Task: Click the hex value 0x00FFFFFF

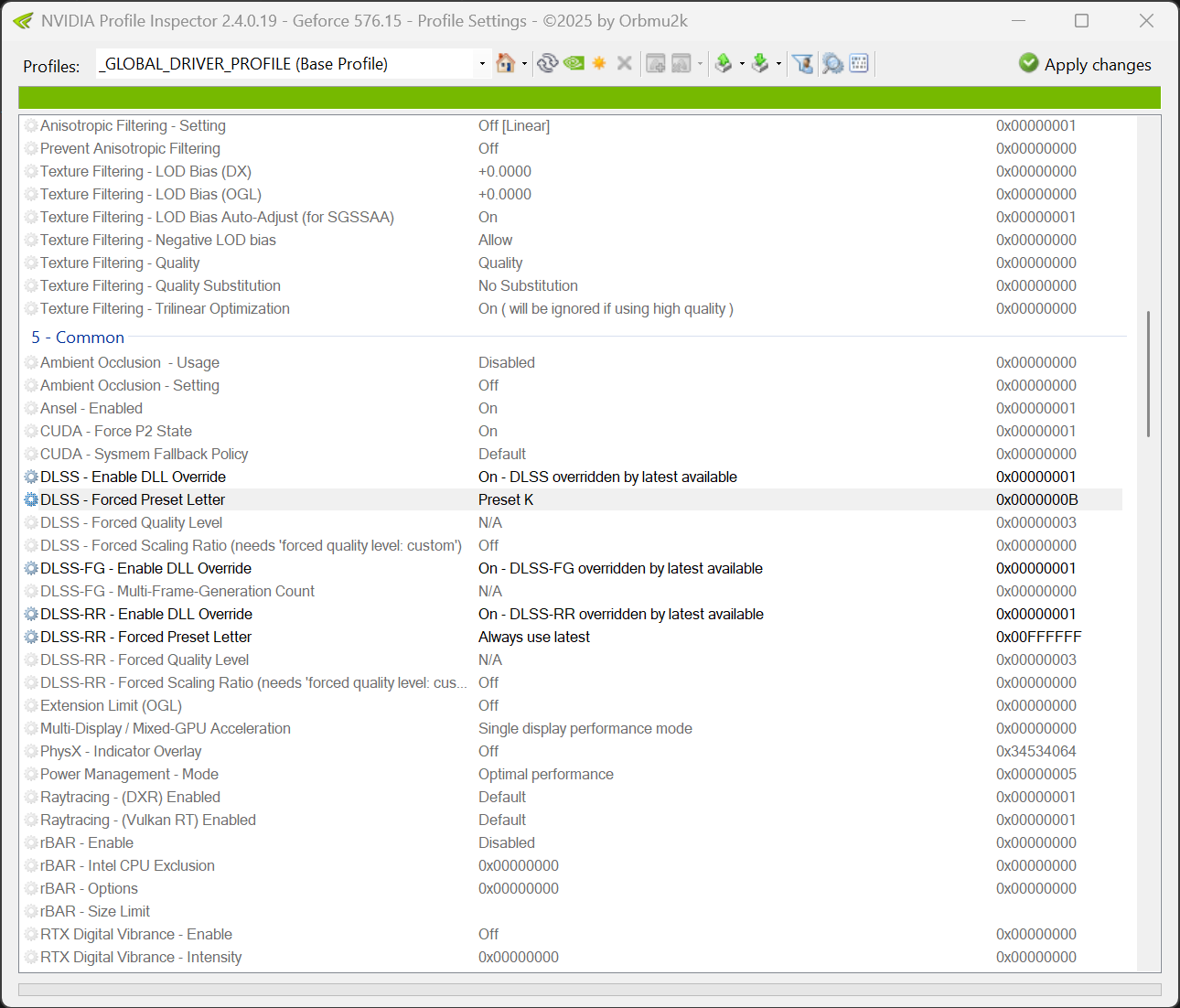Action: pos(1039,637)
